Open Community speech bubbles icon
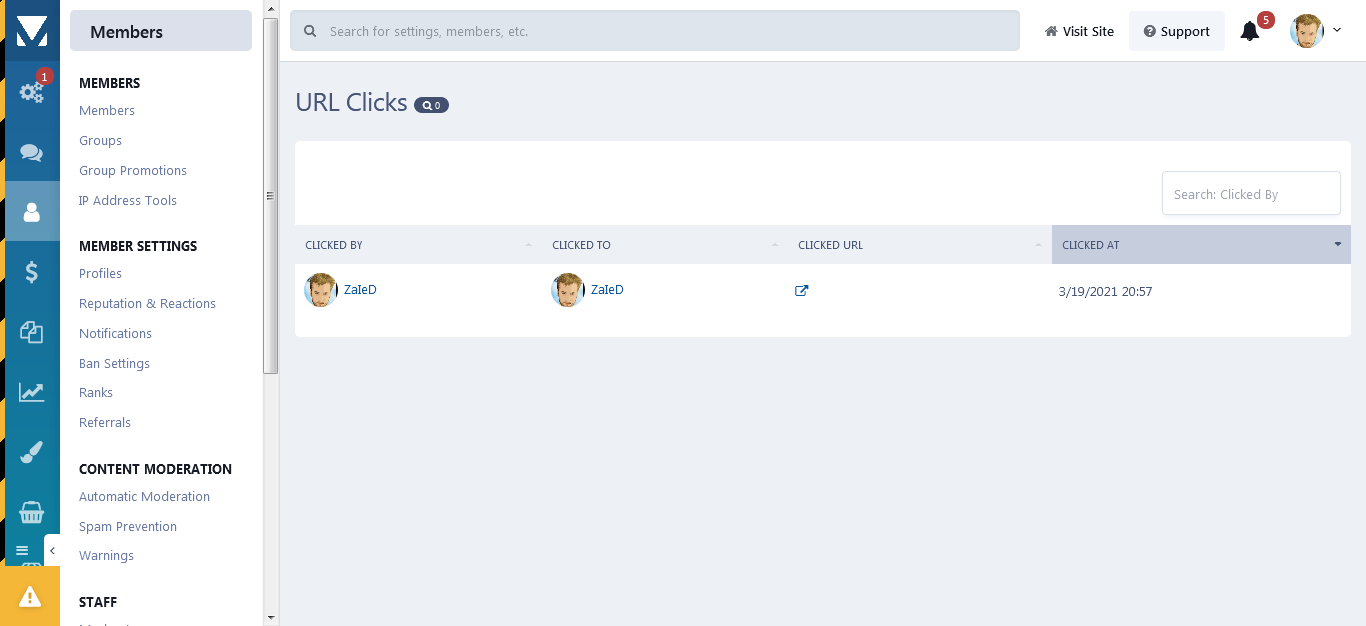Viewport: 1366px width, 626px height. (32, 152)
